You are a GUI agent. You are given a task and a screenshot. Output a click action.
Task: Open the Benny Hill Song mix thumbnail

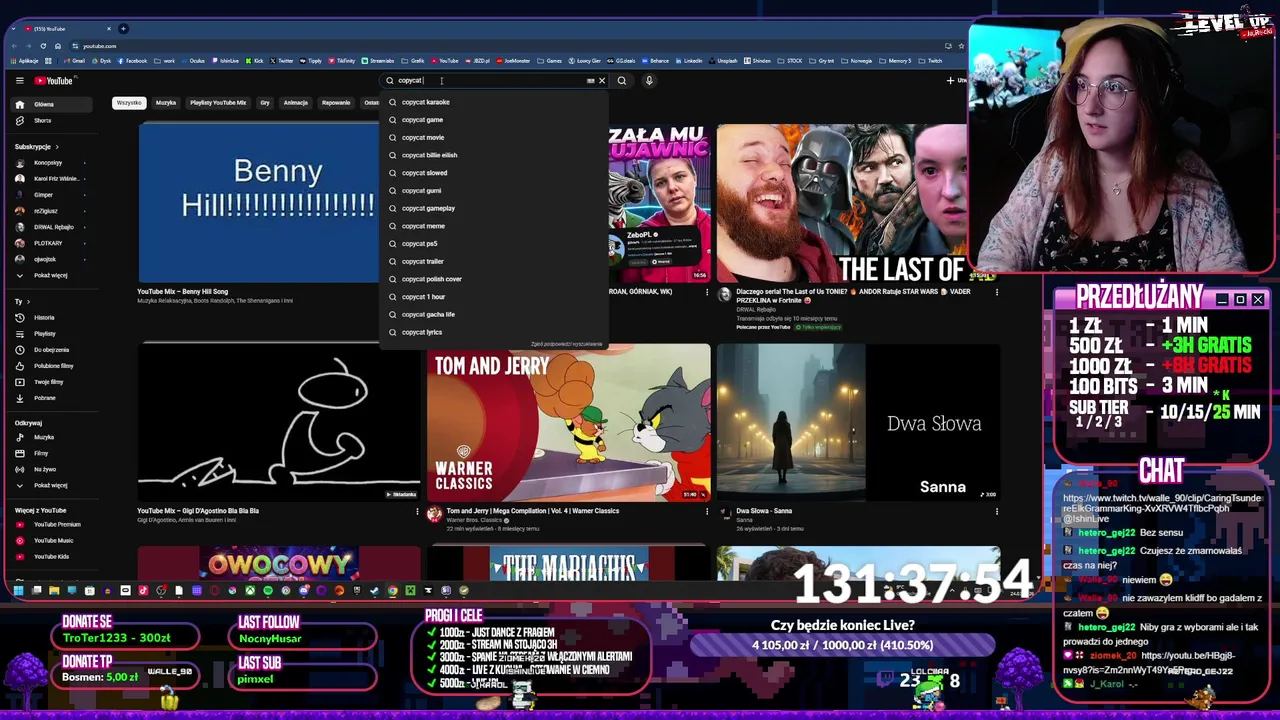coord(258,203)
